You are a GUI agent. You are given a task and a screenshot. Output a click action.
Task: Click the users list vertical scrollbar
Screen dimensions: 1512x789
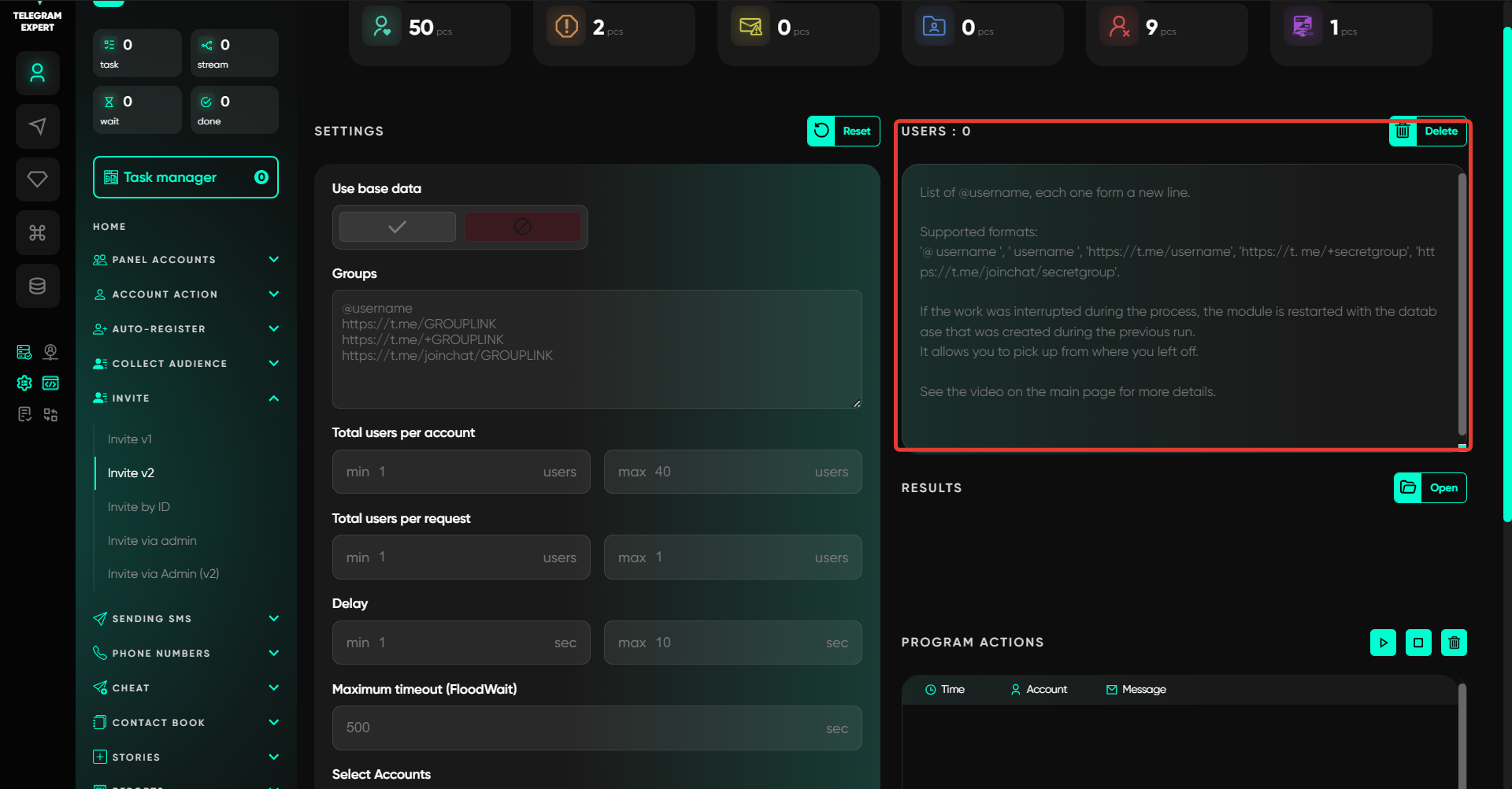[1462, 303]
